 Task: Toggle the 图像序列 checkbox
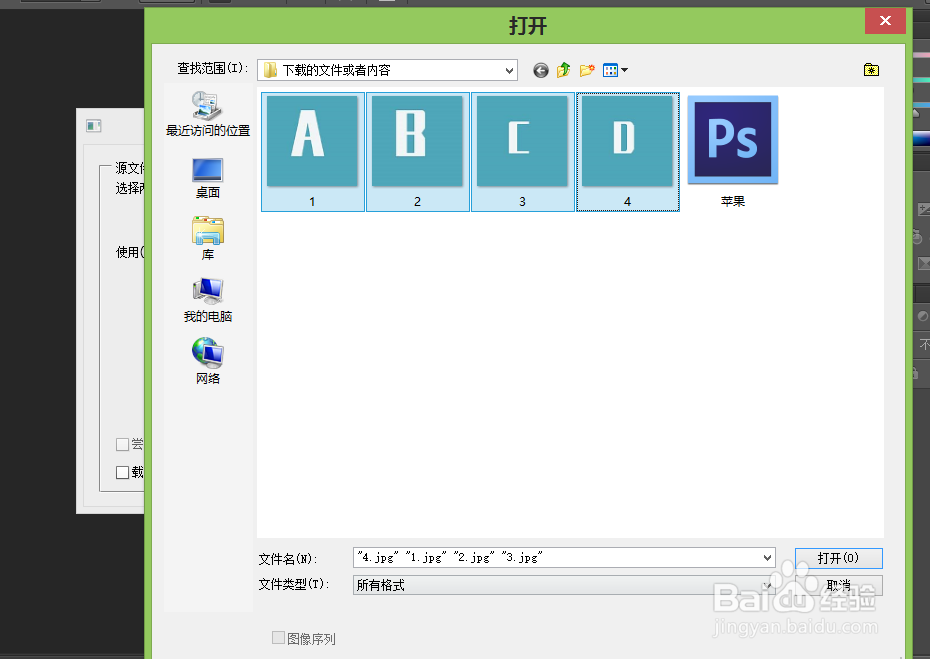[278, 638]
